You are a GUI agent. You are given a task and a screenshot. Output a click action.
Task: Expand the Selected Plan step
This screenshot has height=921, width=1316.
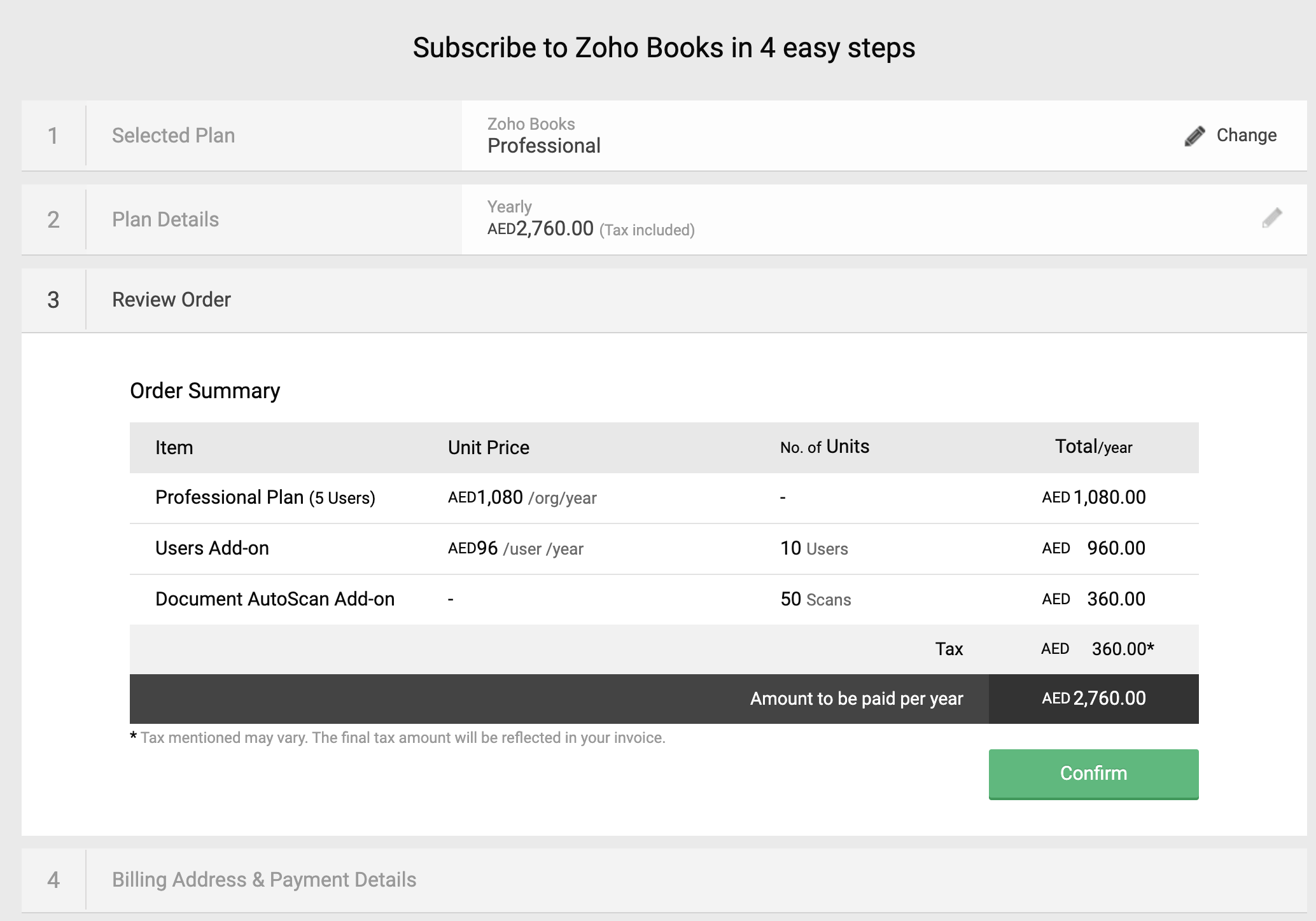173,135
